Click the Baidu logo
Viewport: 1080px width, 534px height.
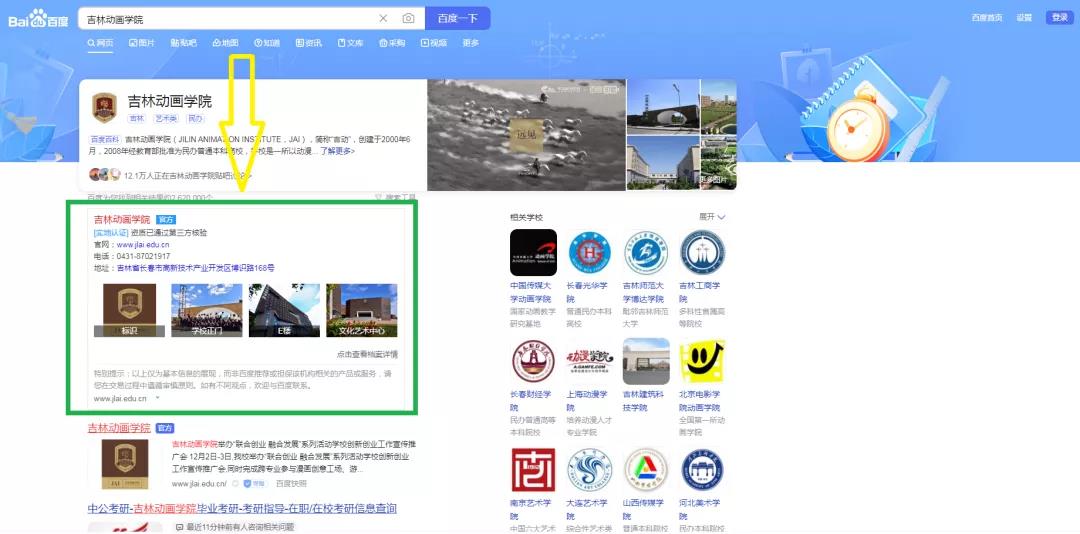pyautogui.click(x=38, y=19)
